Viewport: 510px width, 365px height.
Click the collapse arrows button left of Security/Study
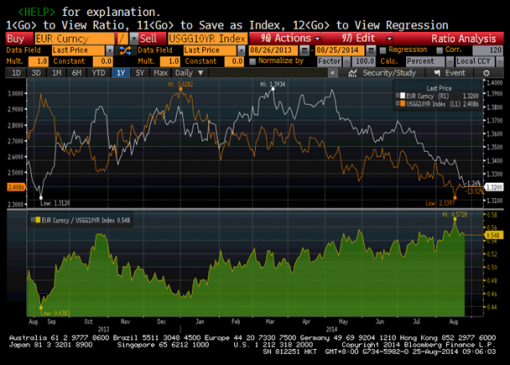[x=332, y=73]
